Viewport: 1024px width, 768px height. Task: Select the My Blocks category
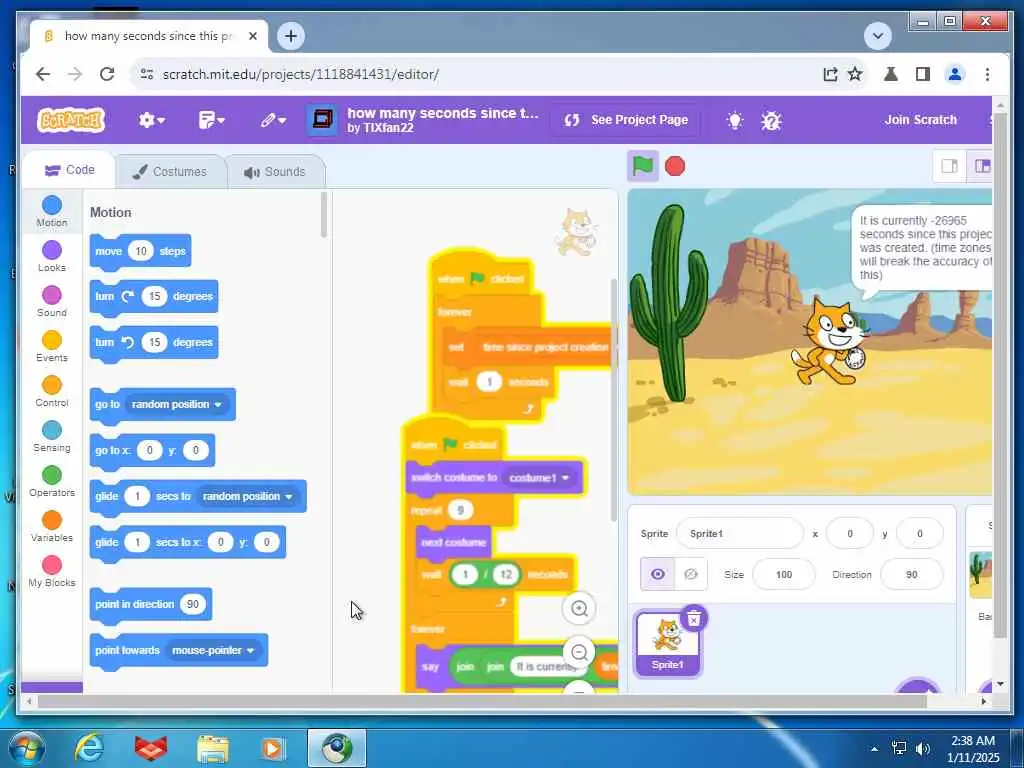tap(52, 572)
